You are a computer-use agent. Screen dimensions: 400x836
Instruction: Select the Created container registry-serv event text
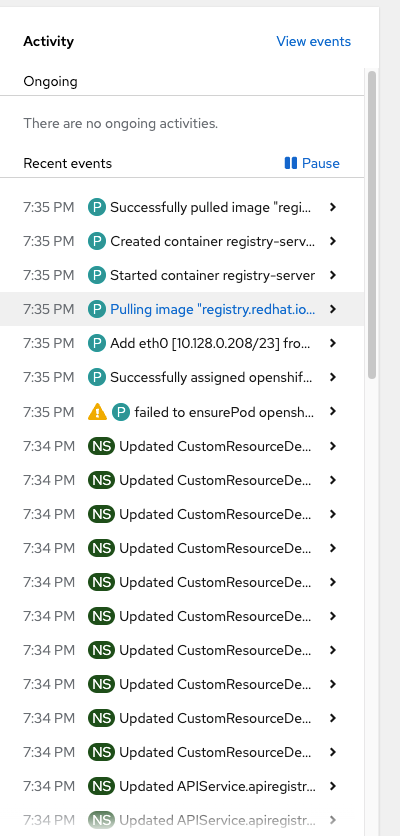tap(213, 241)
